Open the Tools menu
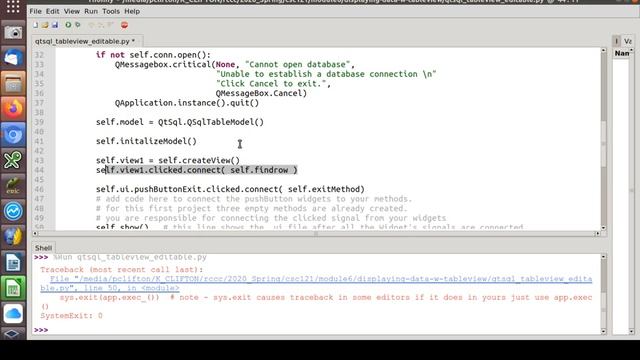This screenshot has width=640, height=360. [x=111, y=11]
